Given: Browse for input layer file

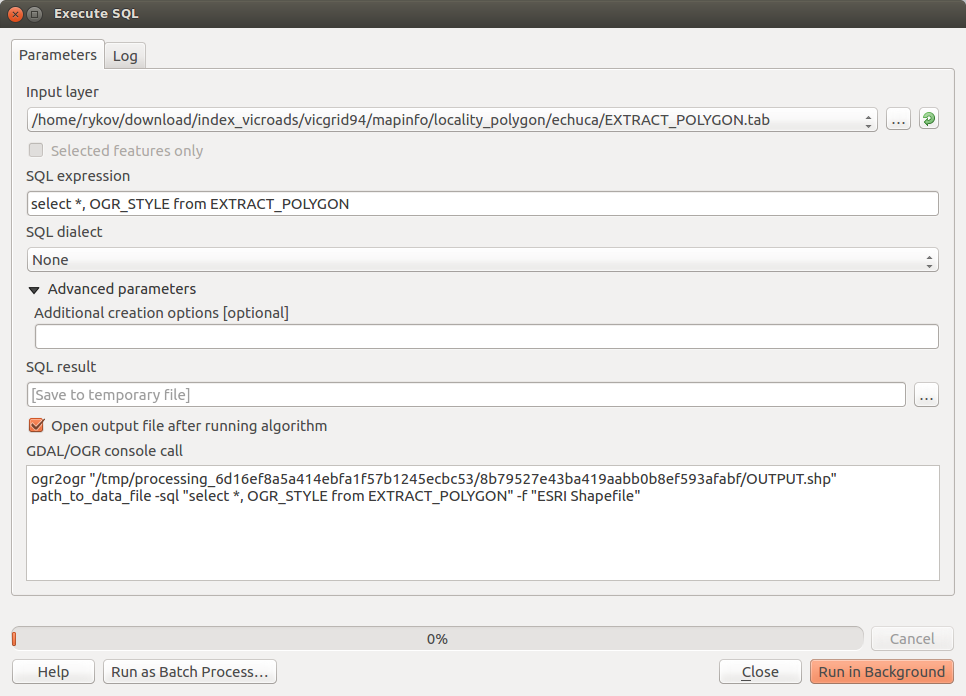Looking at the screenshot, I should tap(898, 120).
